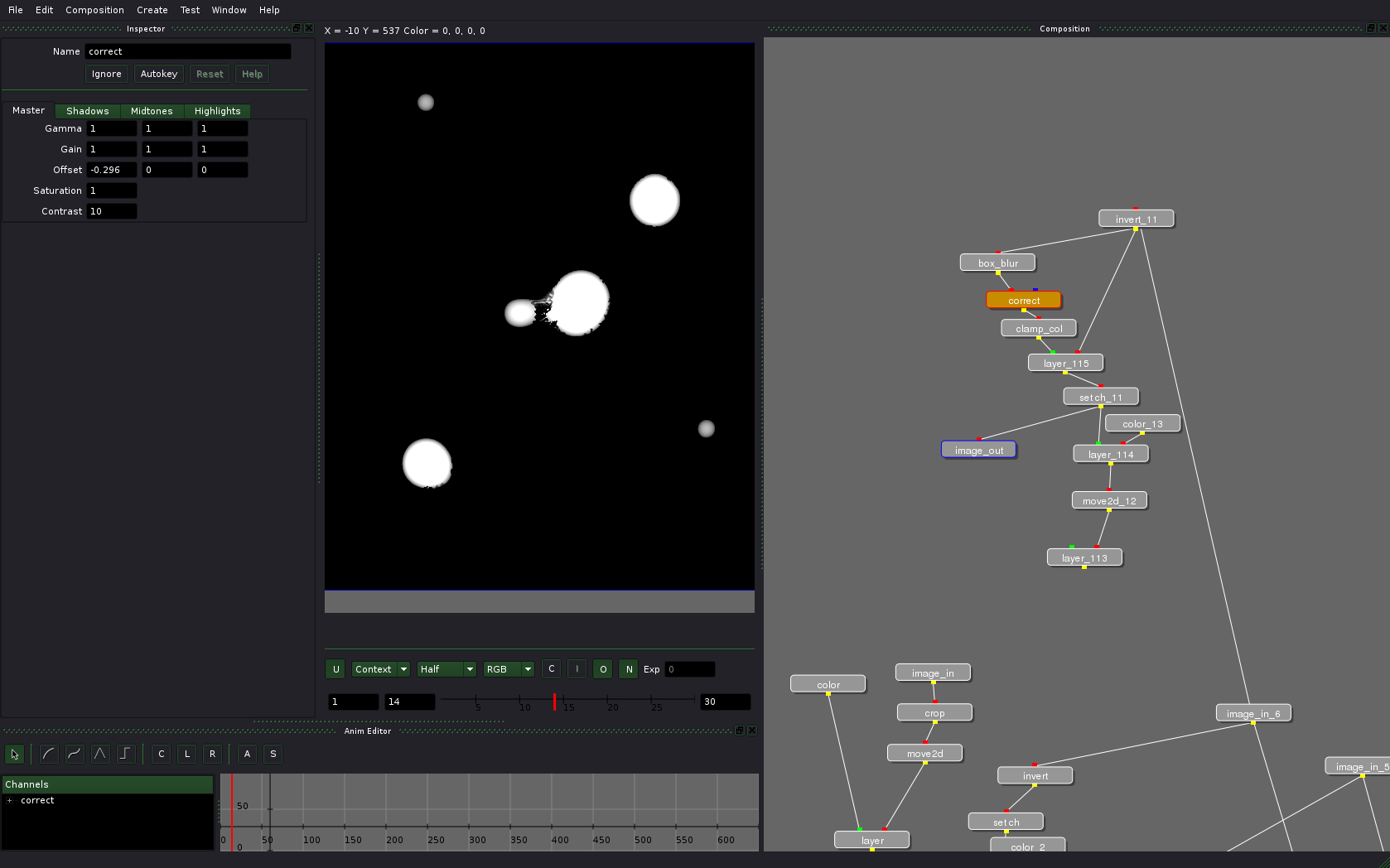Screen dimensions: 1390x868
Task: Toggle the Ignore button in Inspector
Action: click(107, 74)
